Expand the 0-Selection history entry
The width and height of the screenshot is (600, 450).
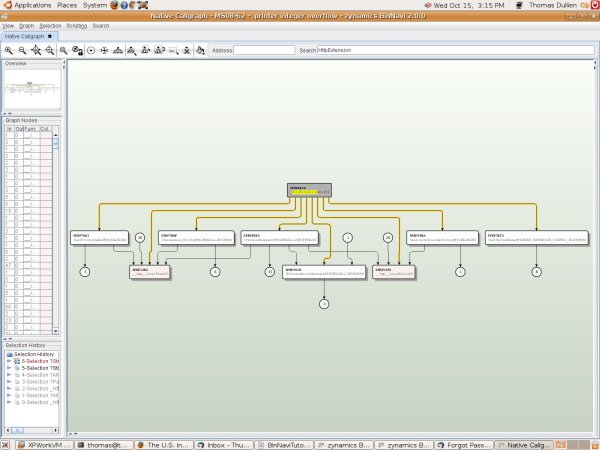[8, 402]
